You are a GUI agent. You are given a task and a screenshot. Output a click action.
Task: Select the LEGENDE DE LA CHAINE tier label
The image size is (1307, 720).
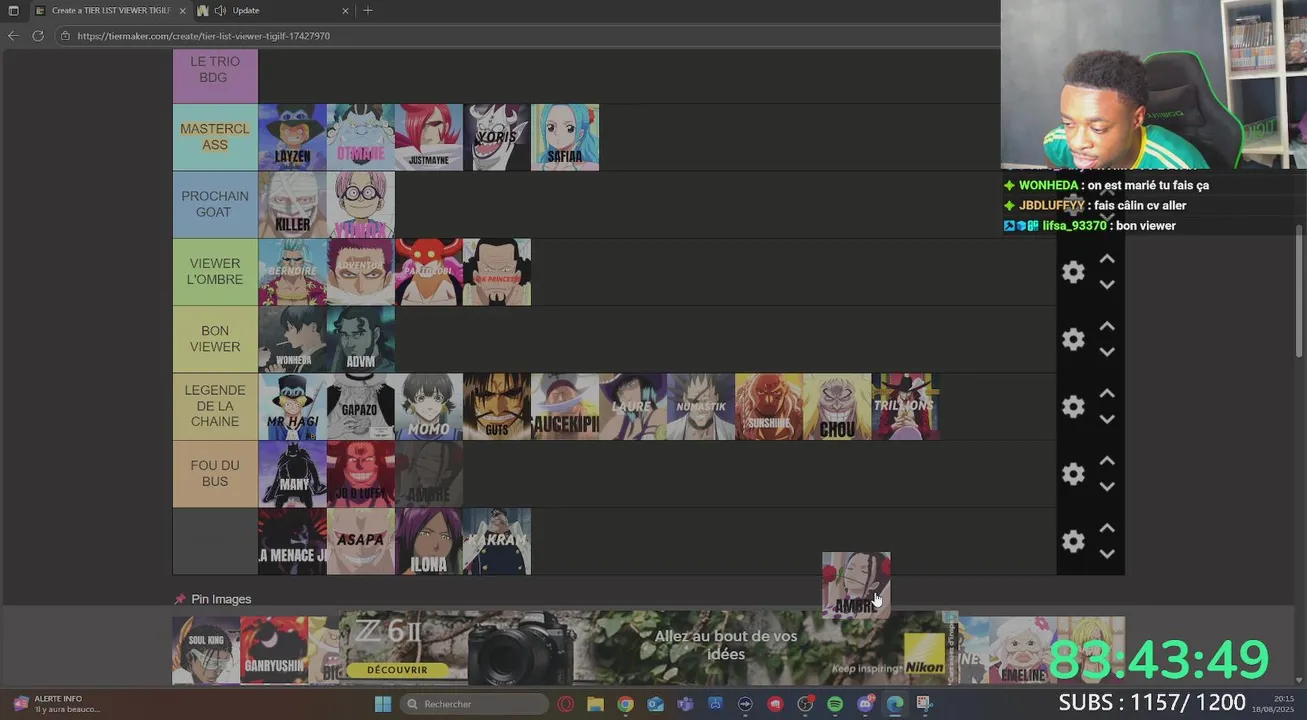coord(215,406)
